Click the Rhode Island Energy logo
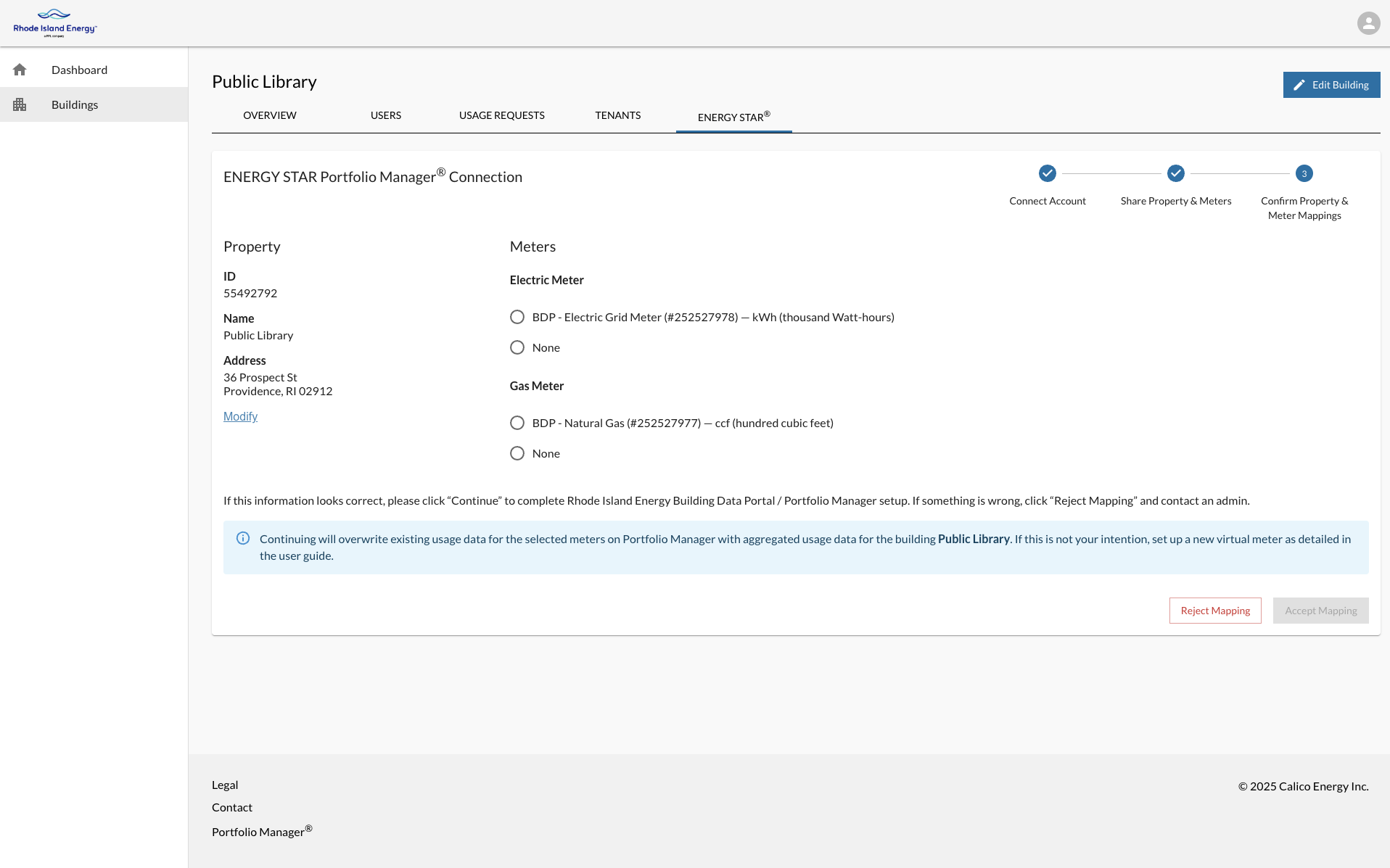The height and width of the screenshot is (868, 1390). click(x=55, y=23)
